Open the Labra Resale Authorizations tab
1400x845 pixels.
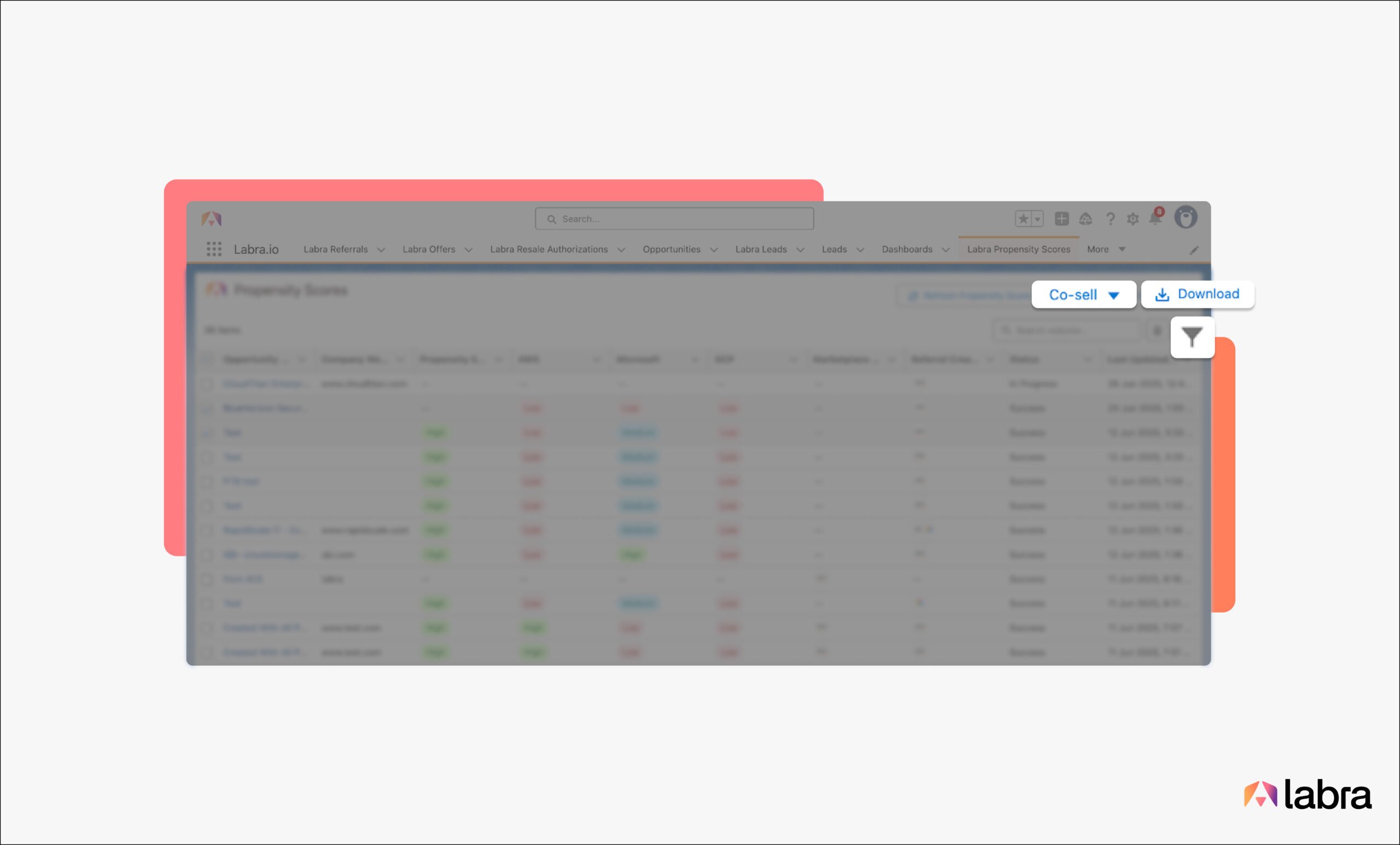click(549, 249)
